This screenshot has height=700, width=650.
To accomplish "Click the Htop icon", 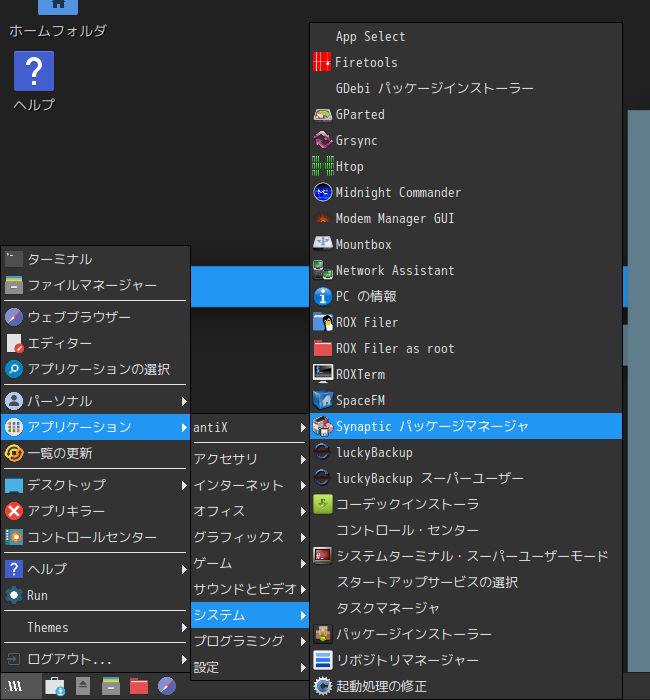I will point(322,166).
